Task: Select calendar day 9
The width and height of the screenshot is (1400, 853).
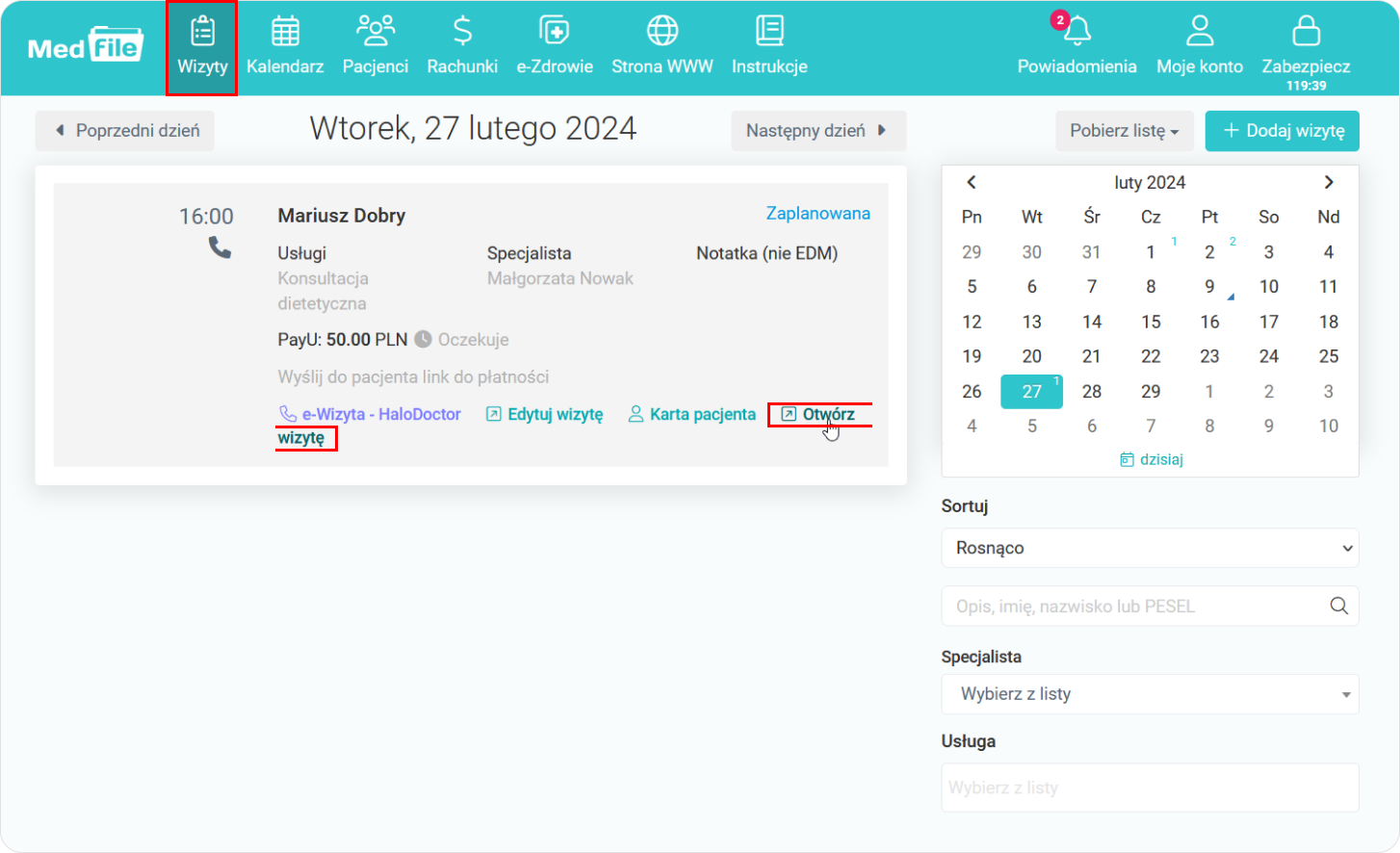Action: point(1209,287)
